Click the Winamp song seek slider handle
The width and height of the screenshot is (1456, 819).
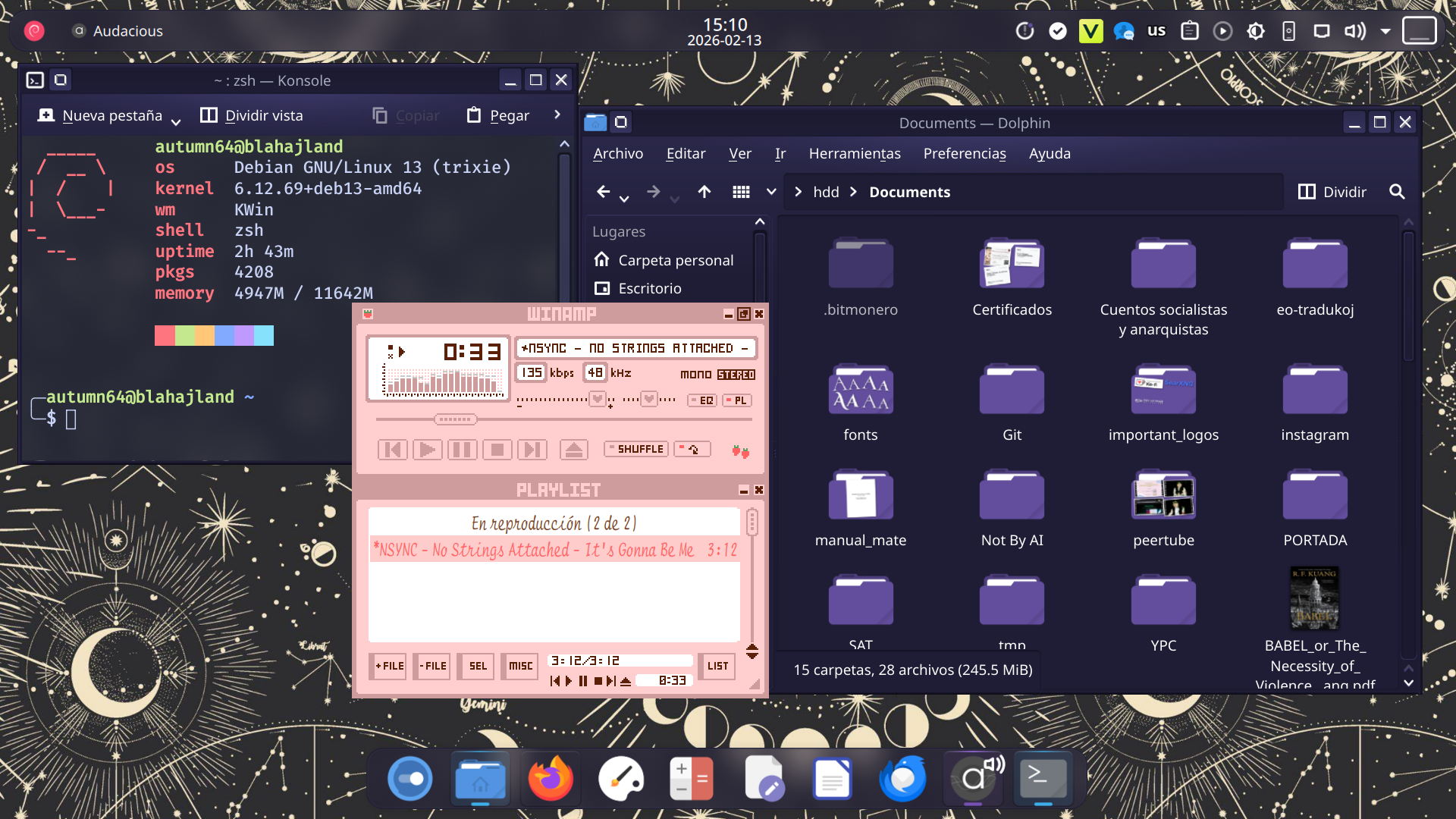coord(455,419)
